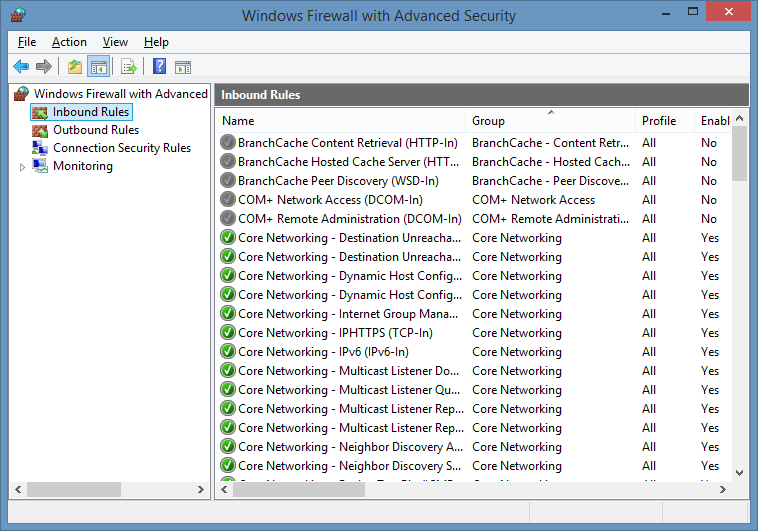Click the rules list scroll down arrow
The image size is (758, 531).
pos(739,473)
